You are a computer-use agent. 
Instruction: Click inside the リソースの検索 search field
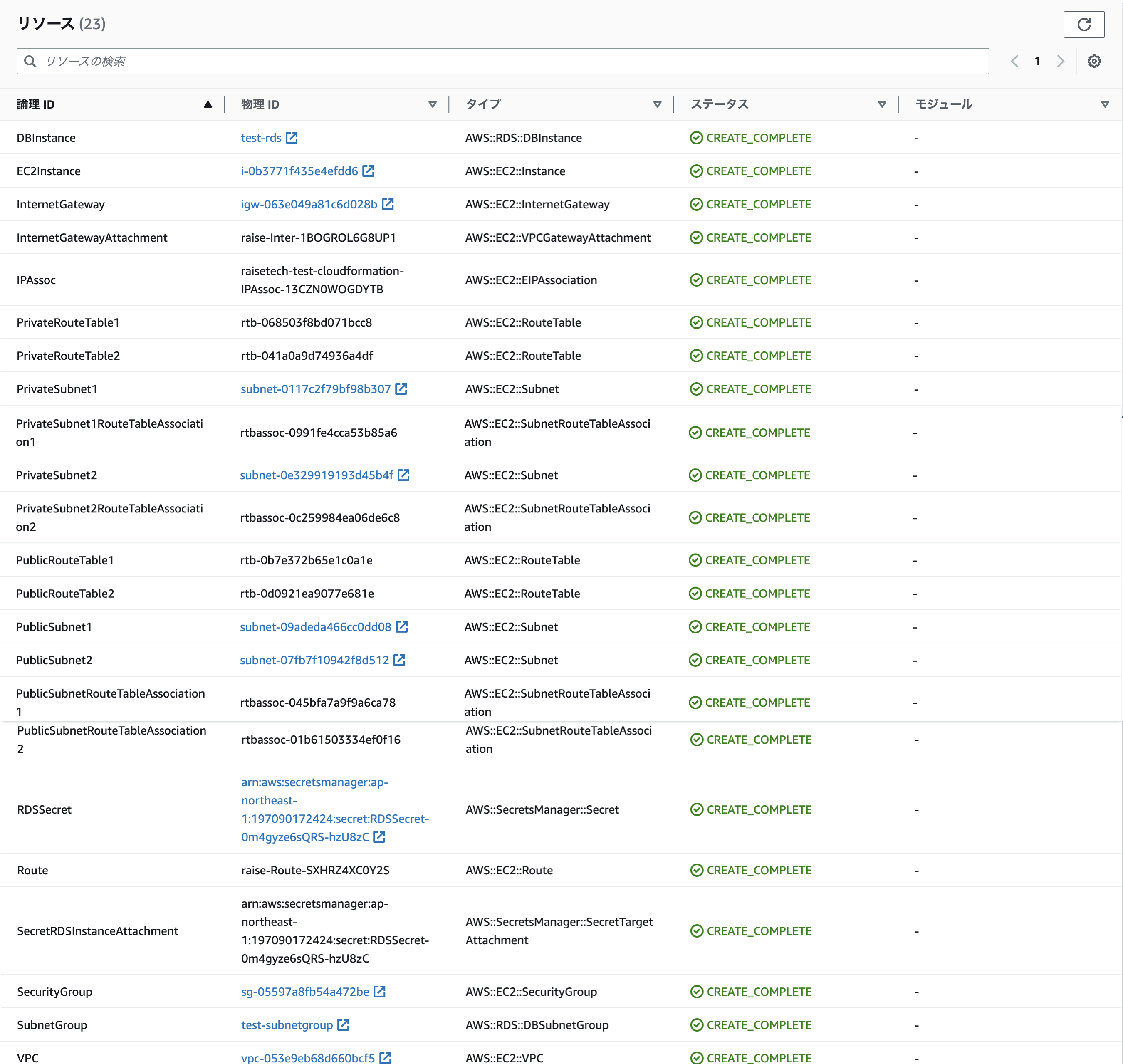click(340, 61)
